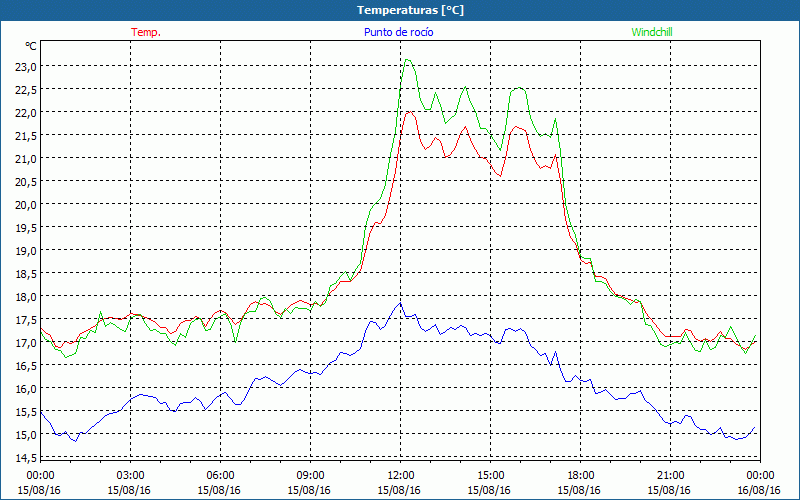Click the 18,5 y-axis value

point(26,273)
